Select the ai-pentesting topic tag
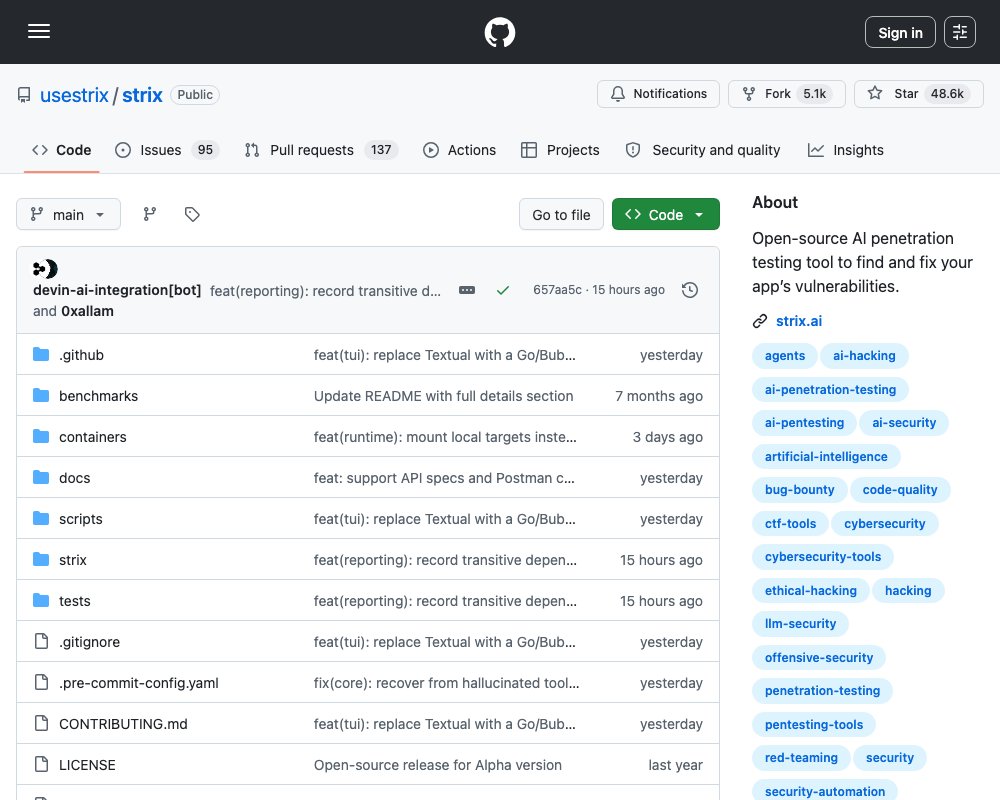Image resolution: width=1000 pixels, height=800 pixels. [x=804, y=423]
